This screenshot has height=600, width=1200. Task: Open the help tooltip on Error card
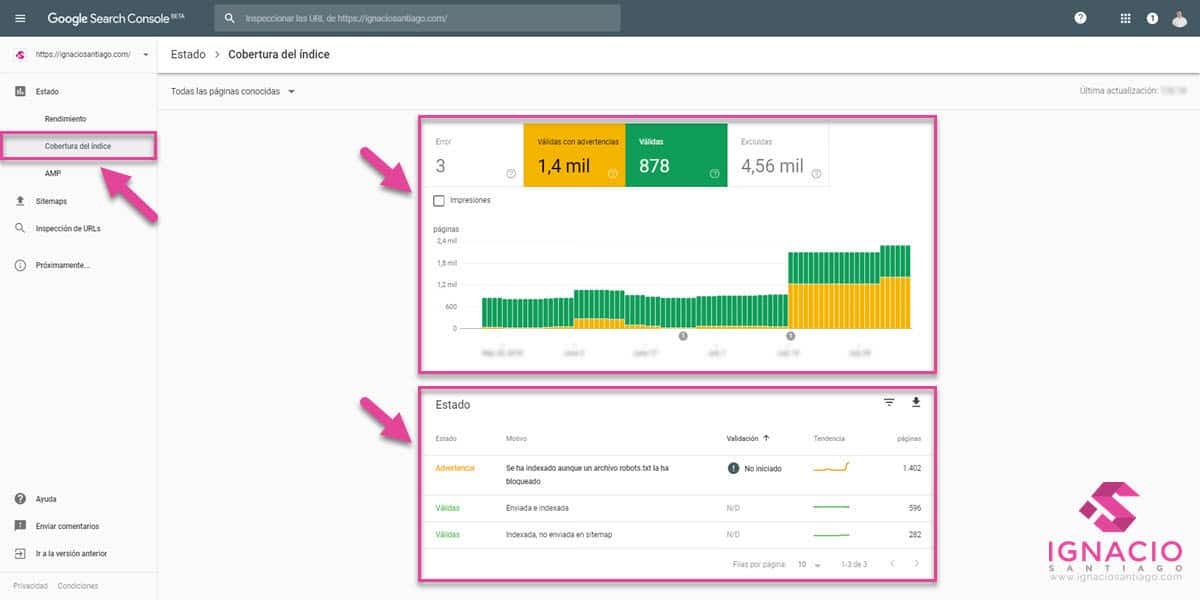[x=511, y=174]
